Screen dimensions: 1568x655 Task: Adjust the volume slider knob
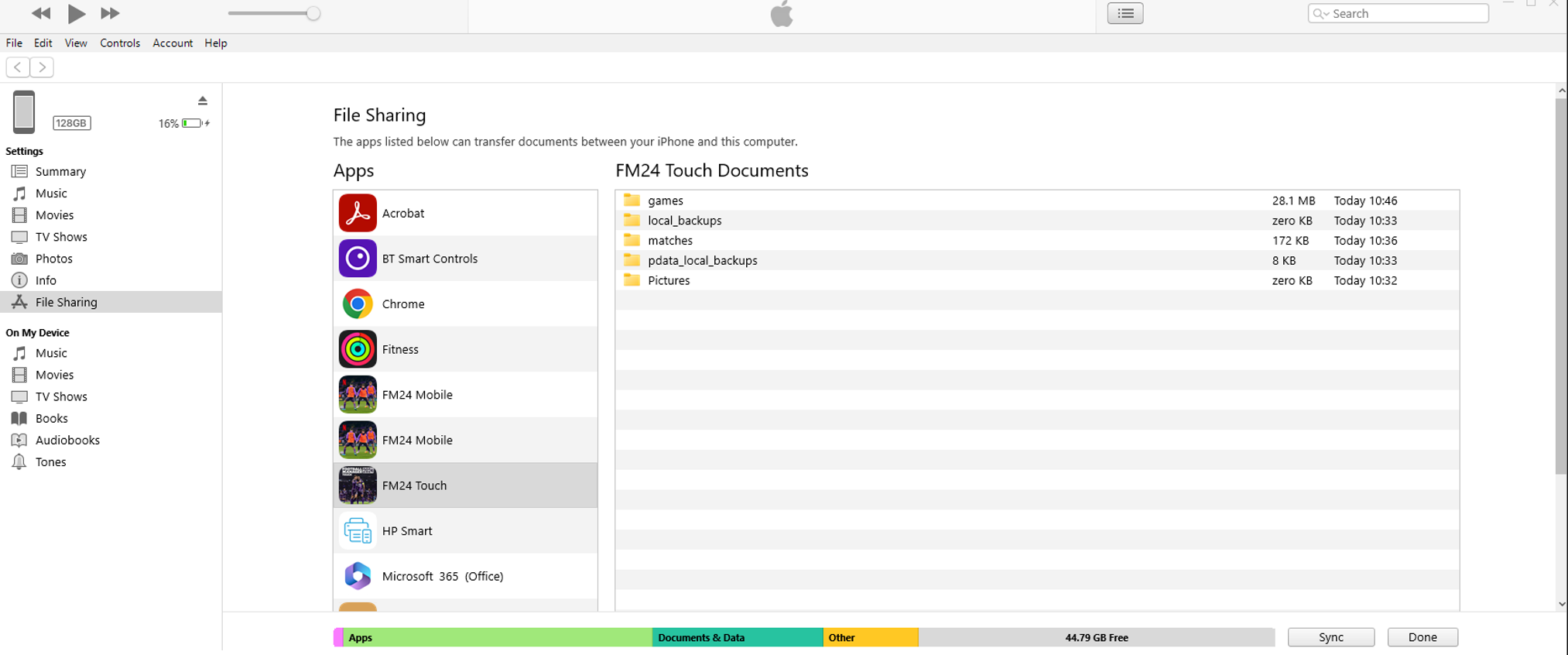coord(313,13)
